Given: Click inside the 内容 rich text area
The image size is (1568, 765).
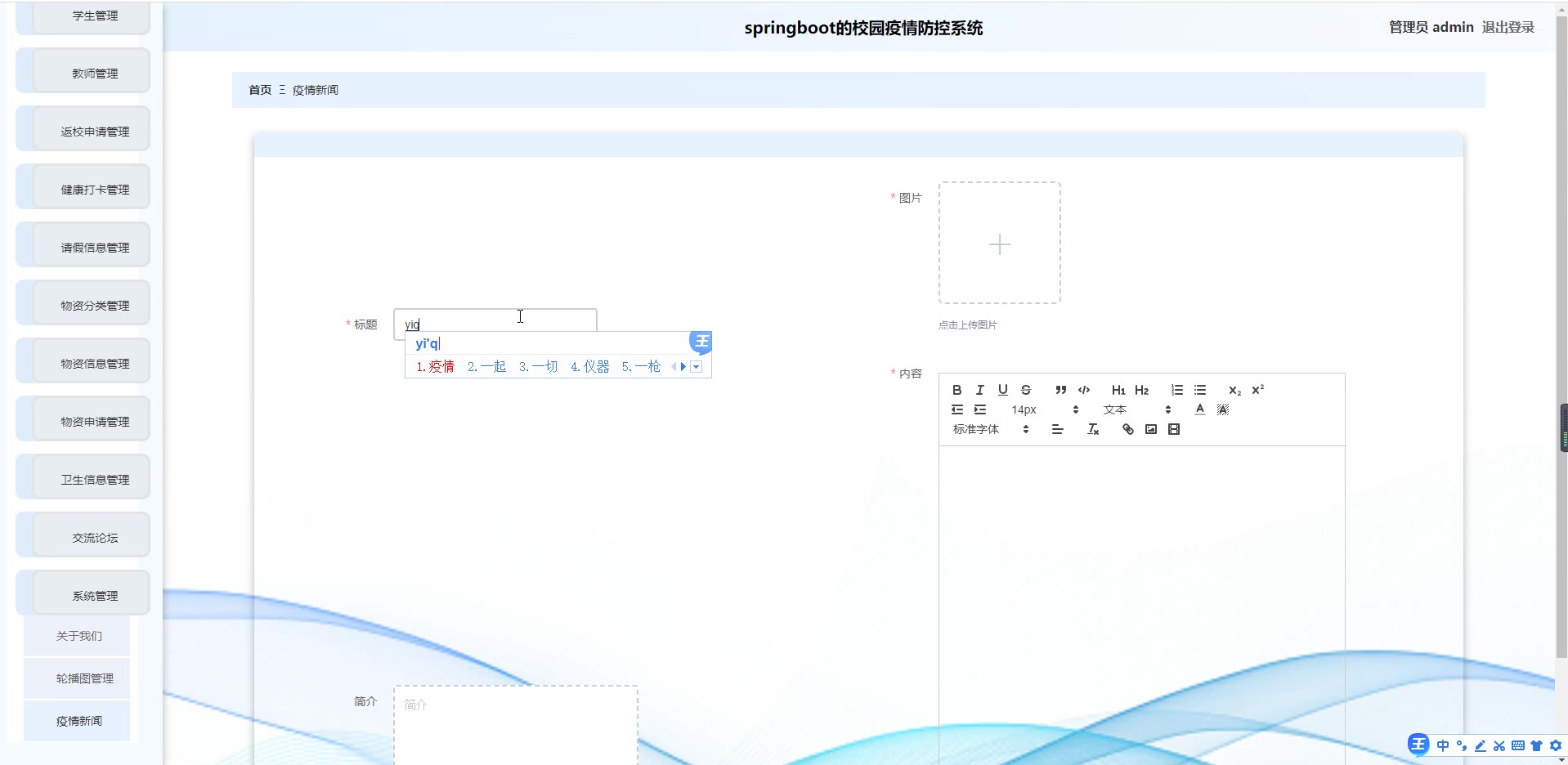Looking at the screenshot, I should (x=1141, y=605).
